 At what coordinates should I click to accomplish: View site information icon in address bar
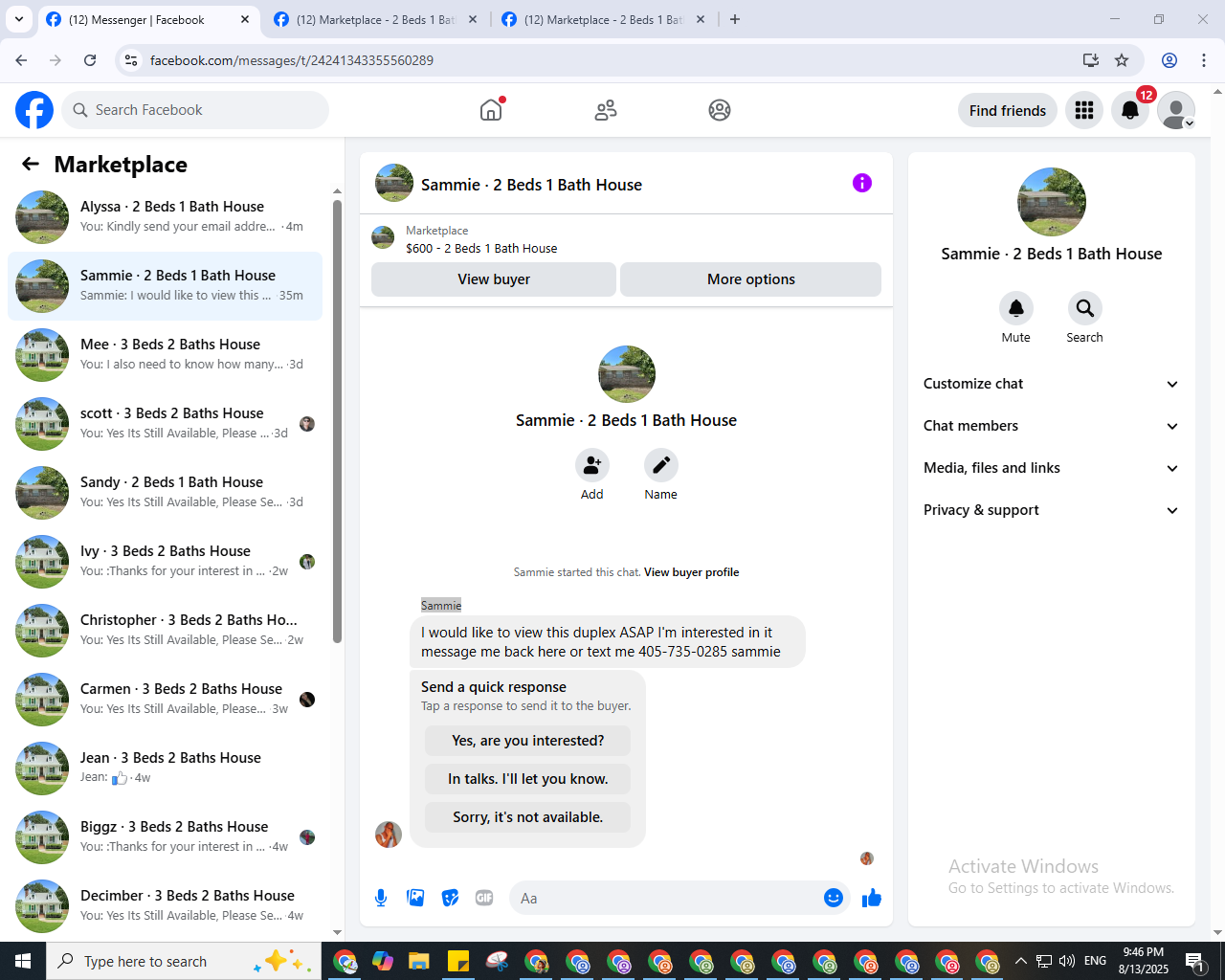click(x=132, y=60)
